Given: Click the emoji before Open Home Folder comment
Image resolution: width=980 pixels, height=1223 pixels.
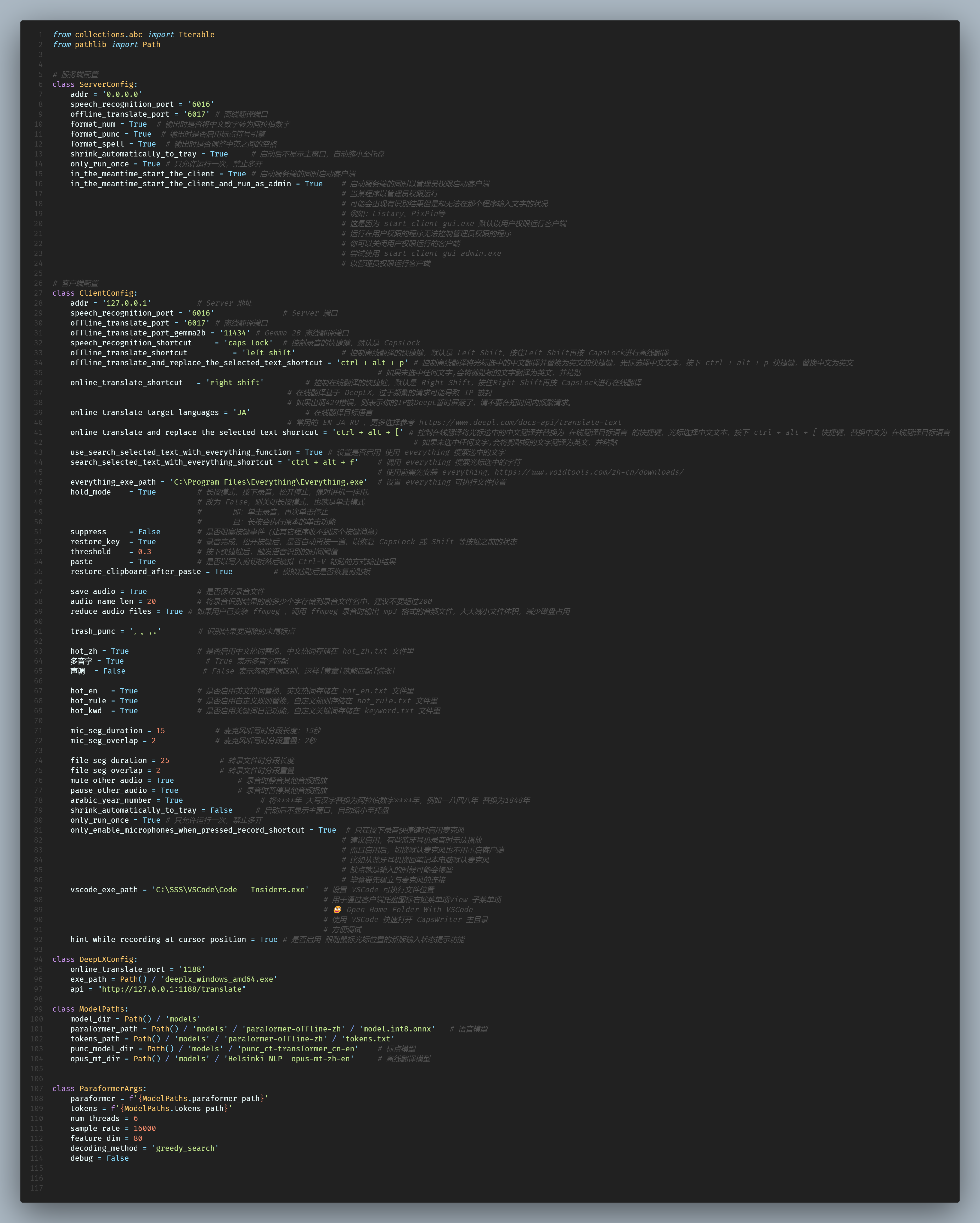Looking at the screenshot, I should tap(337, 909).
